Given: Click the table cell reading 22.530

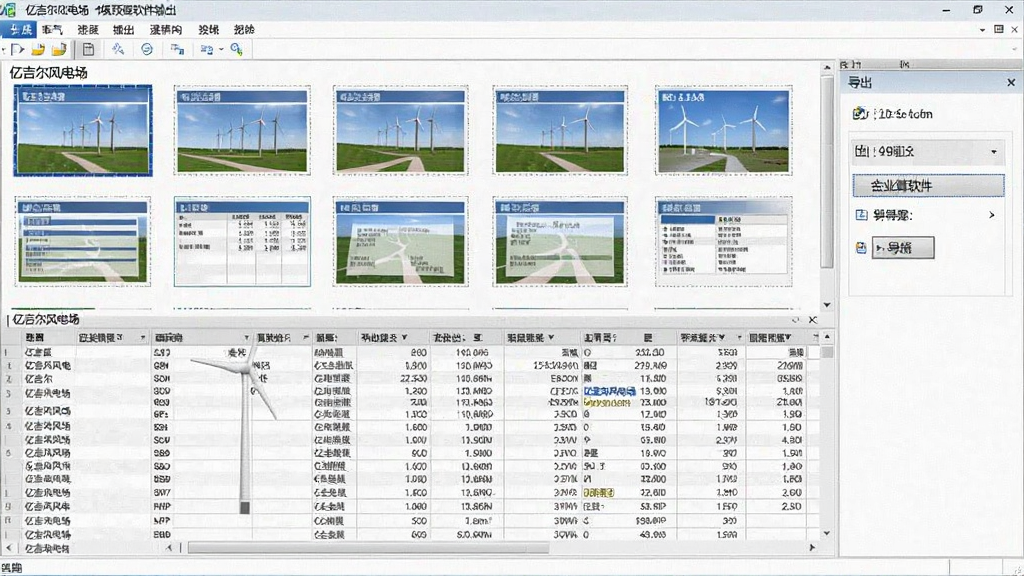Looking at the screenshot, I should (414, 378).
